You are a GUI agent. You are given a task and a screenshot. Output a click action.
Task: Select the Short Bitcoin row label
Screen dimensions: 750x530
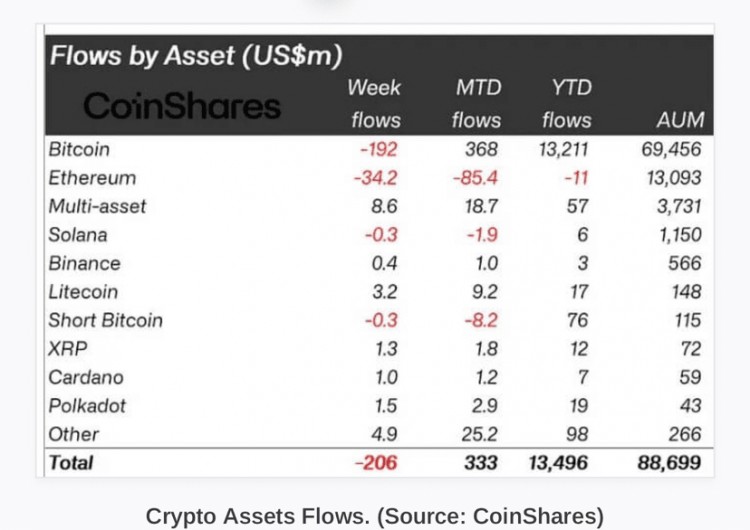105,320
